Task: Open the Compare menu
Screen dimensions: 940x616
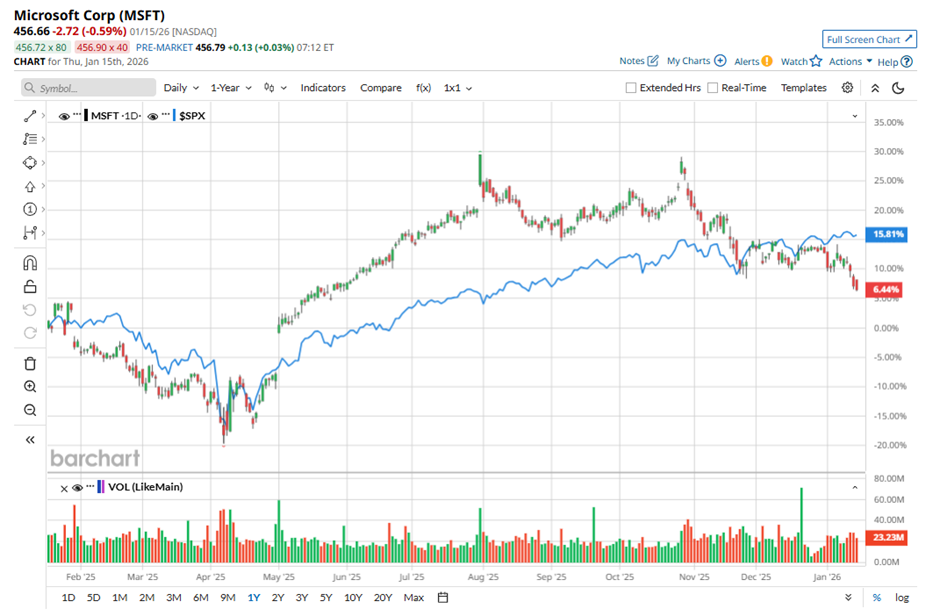Action: point(381,87)
